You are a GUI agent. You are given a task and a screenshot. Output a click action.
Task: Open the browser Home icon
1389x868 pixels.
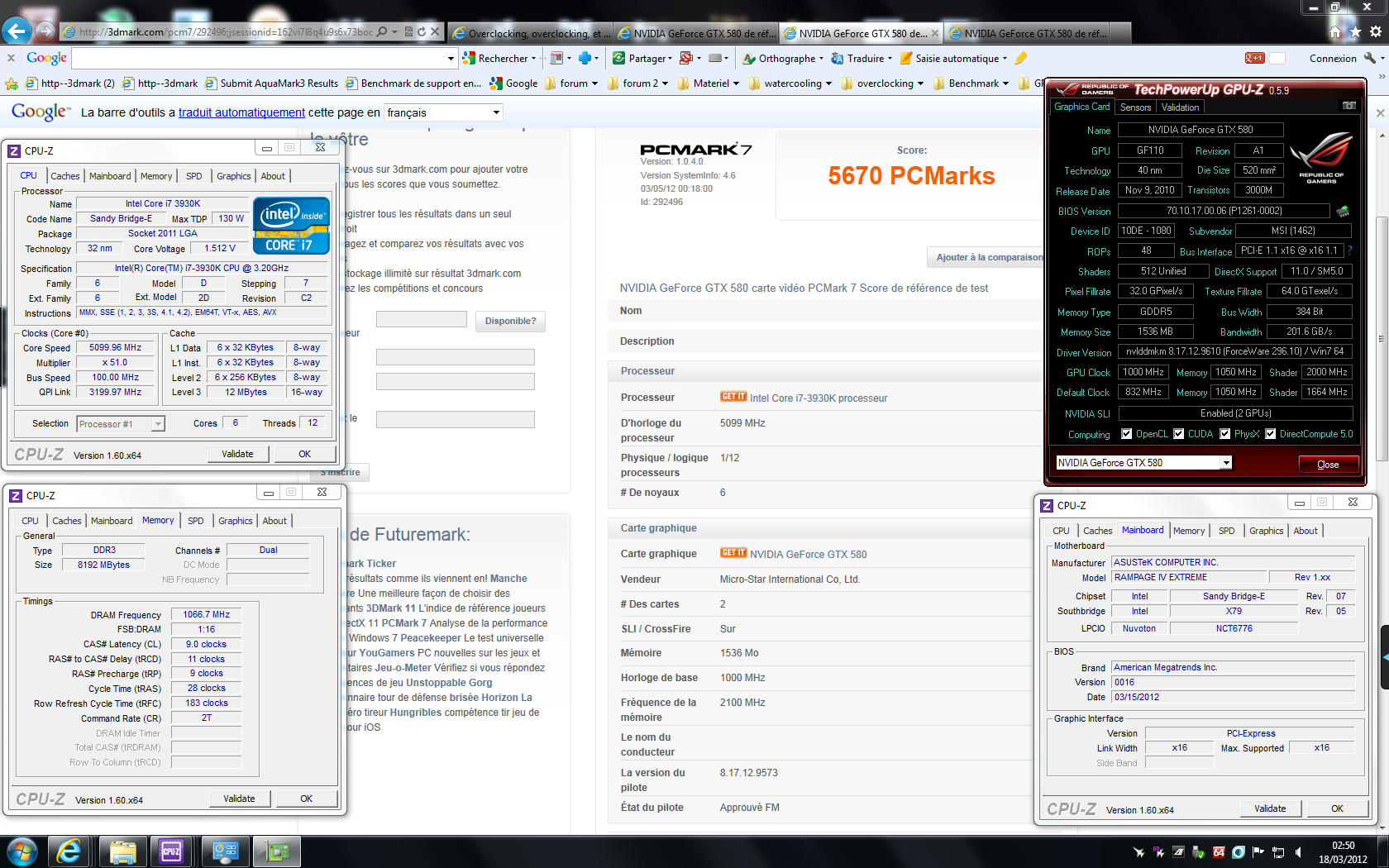pos(1335,31)
